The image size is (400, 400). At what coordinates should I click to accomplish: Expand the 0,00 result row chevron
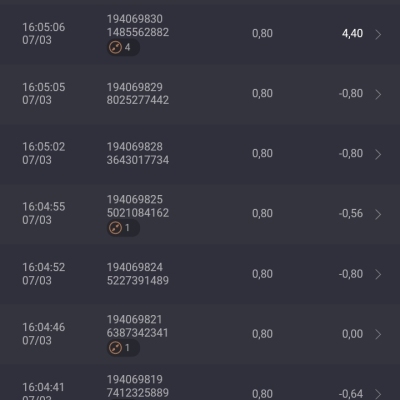pos(378,334)
